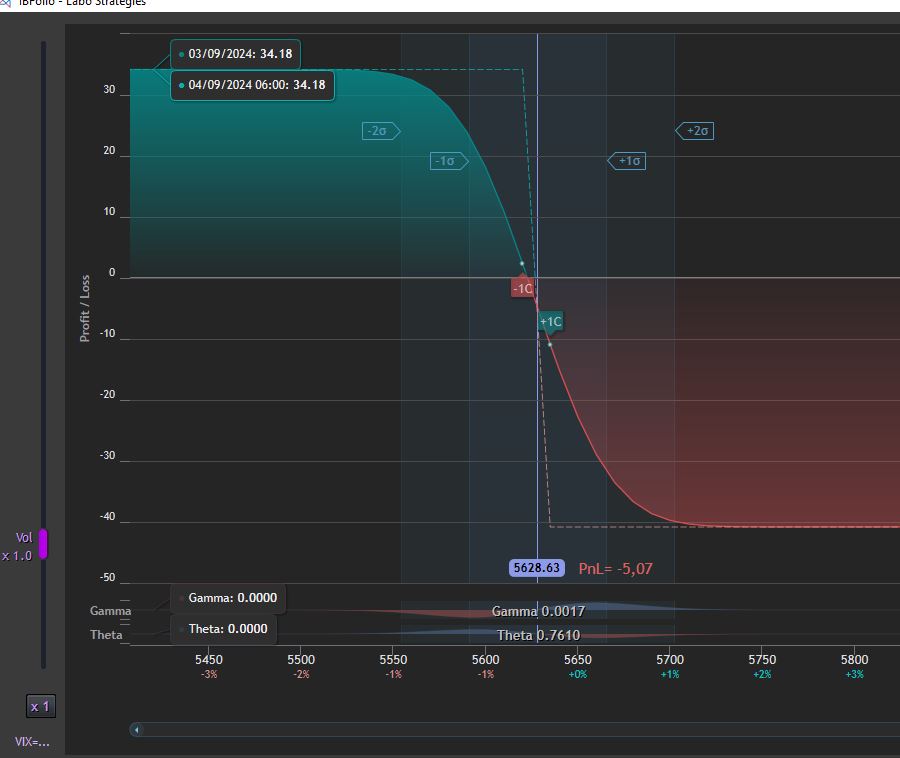This screenshot has width=900, height=758.
Task: Click the purple Vol slider handle
Action: (x=43, y=543)
